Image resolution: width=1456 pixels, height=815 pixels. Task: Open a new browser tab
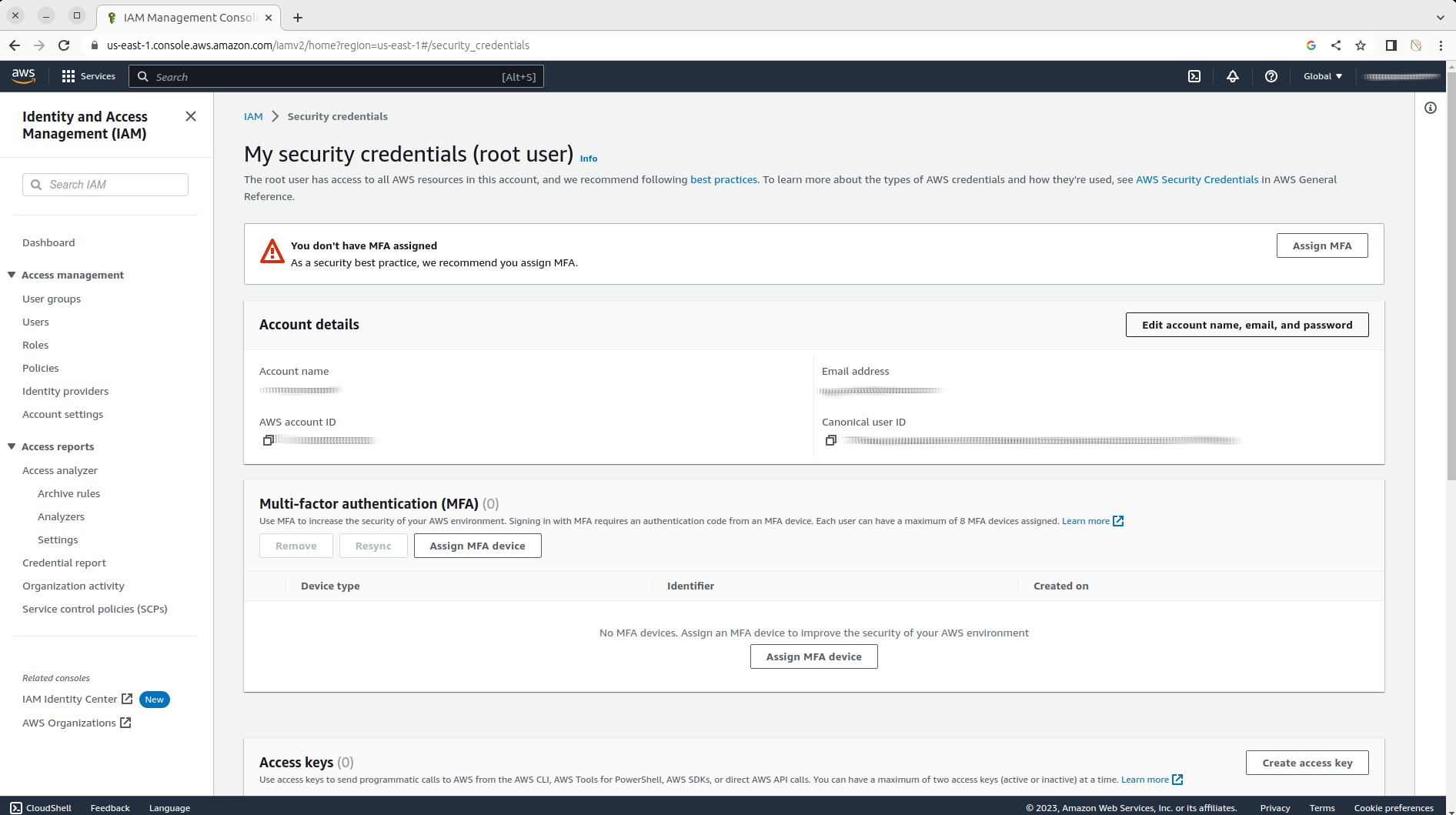tap(298, 17)
